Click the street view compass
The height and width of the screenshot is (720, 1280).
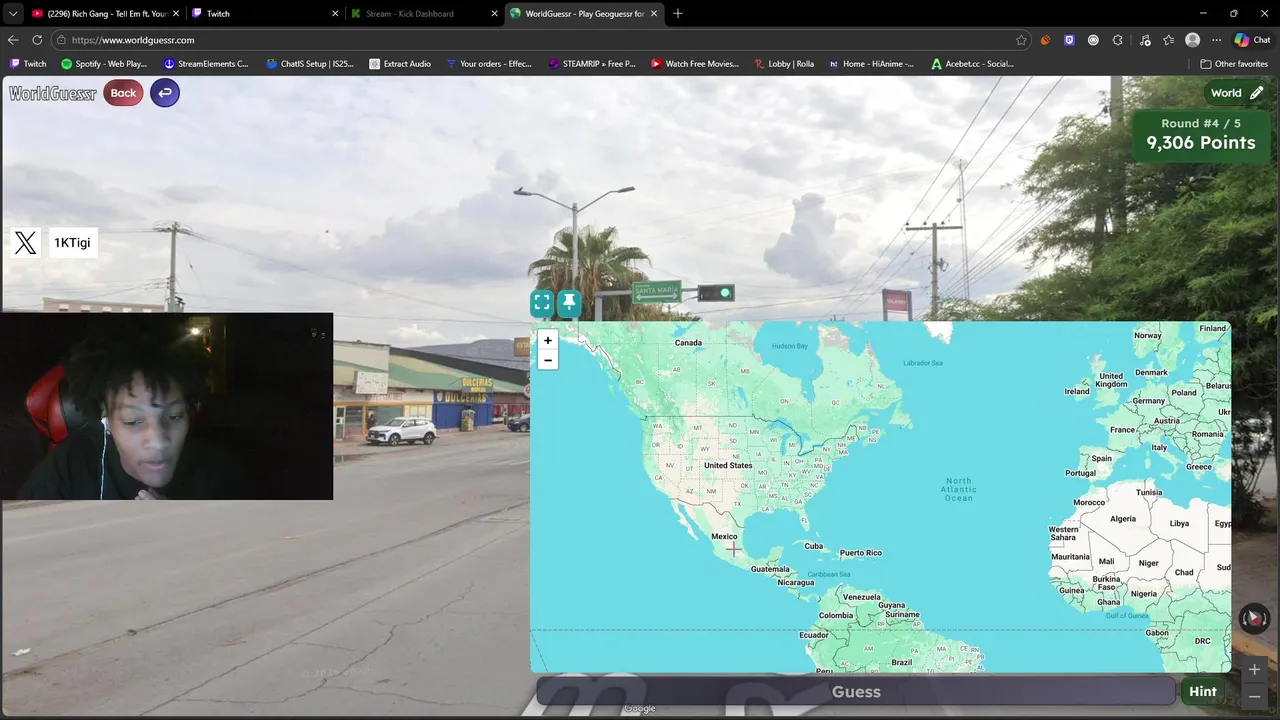(x=1254, y=619)
